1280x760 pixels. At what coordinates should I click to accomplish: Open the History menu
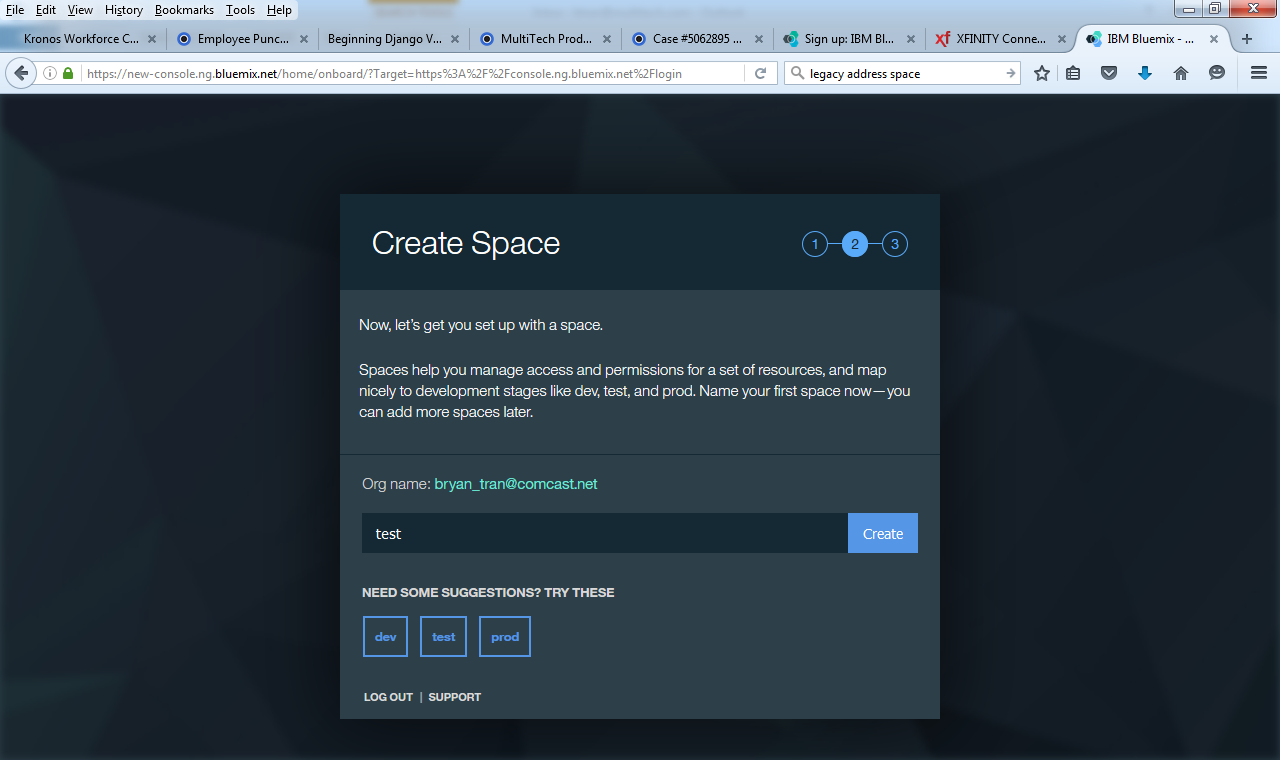coord(124,10)
